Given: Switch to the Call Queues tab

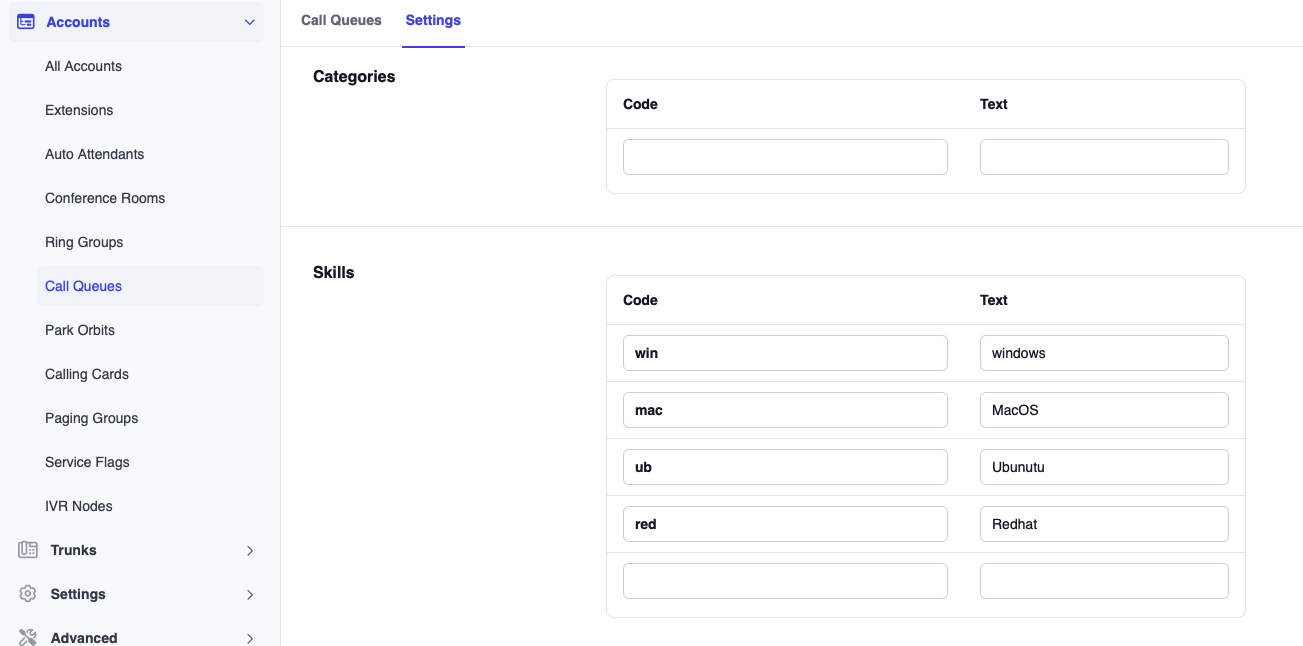Looking at the screenshot, I should click(341, 20).
